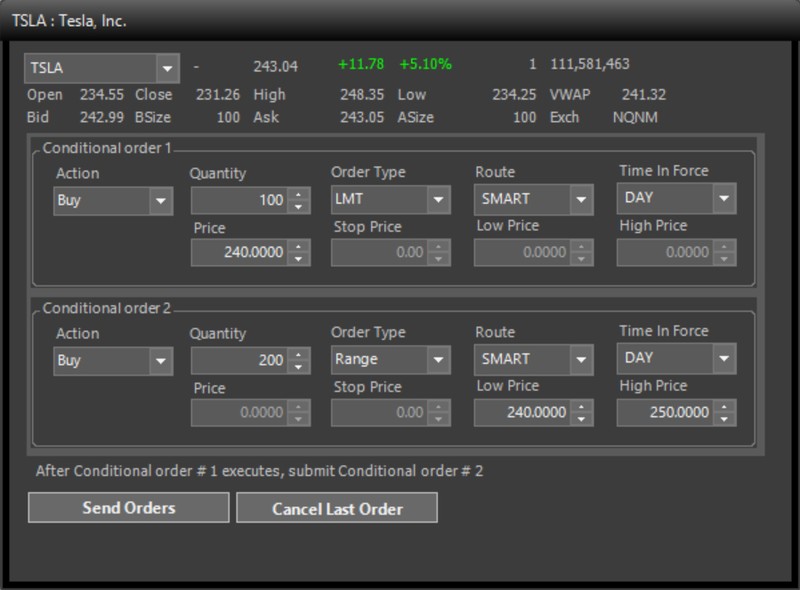
Task: Increase Quantity 200 using up arrow
Action: (298, 355)
